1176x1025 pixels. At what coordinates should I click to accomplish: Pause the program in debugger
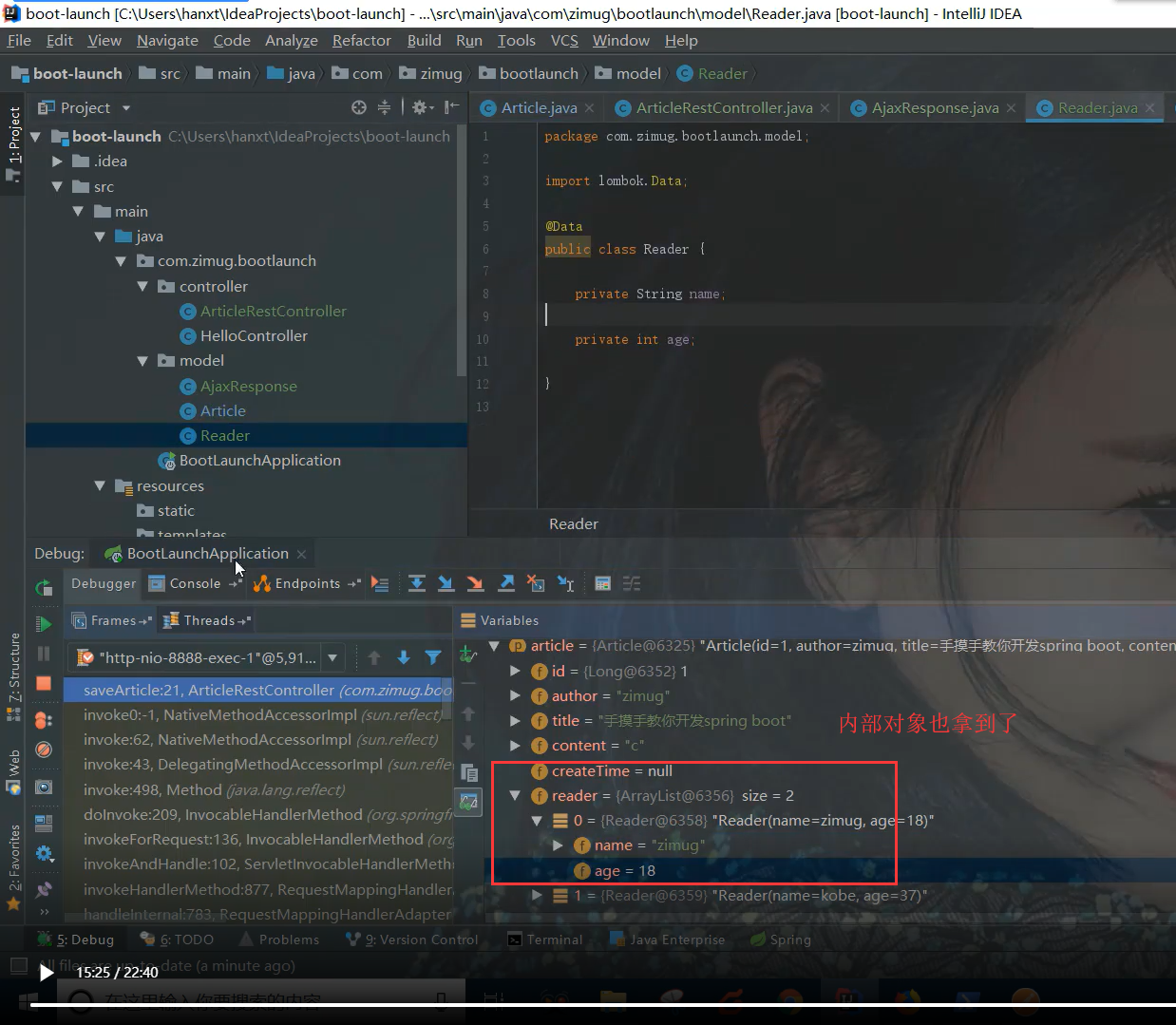pyautogui.click(x=44, y=654)
